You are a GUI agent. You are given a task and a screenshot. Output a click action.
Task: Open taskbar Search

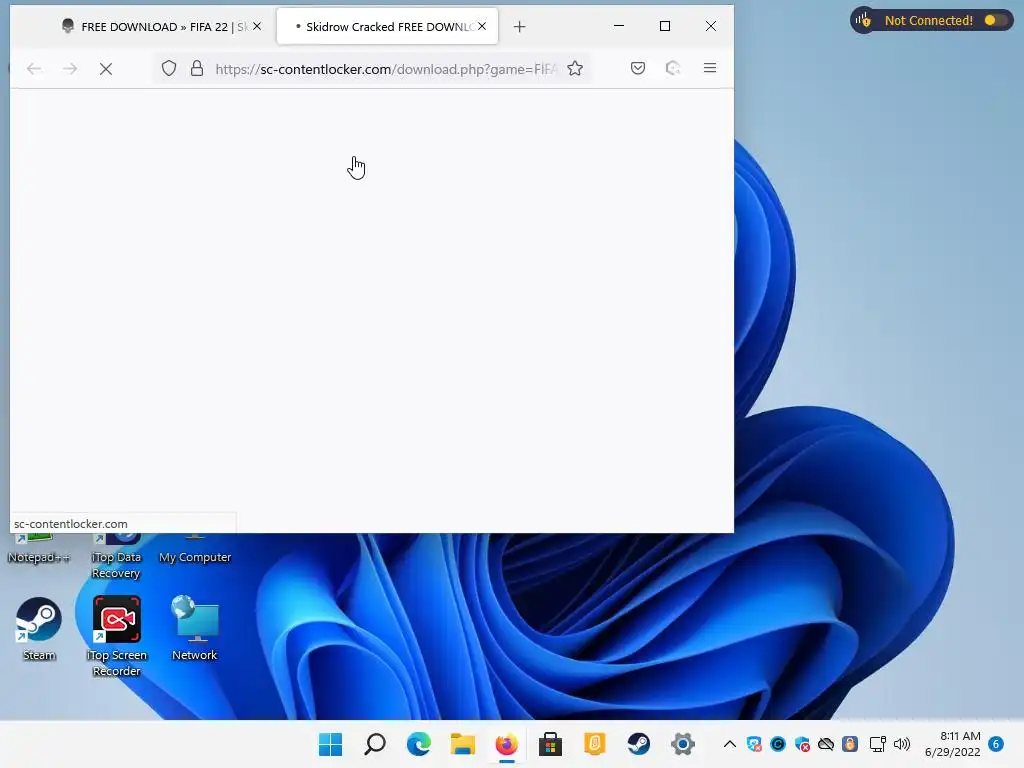(x=375, y=744)
